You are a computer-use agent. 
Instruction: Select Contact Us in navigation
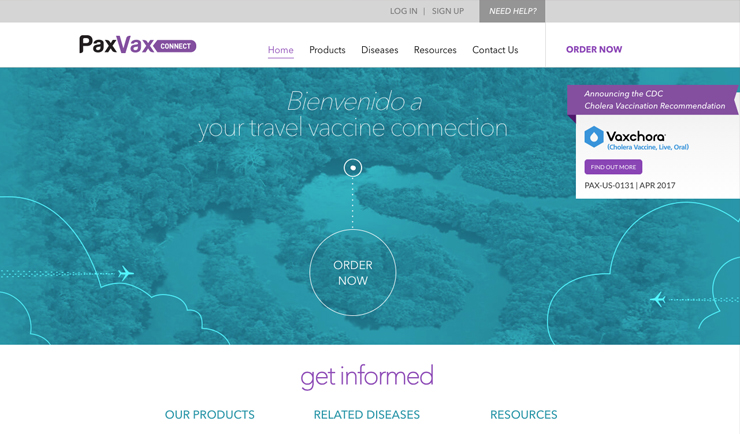point(495,50)
